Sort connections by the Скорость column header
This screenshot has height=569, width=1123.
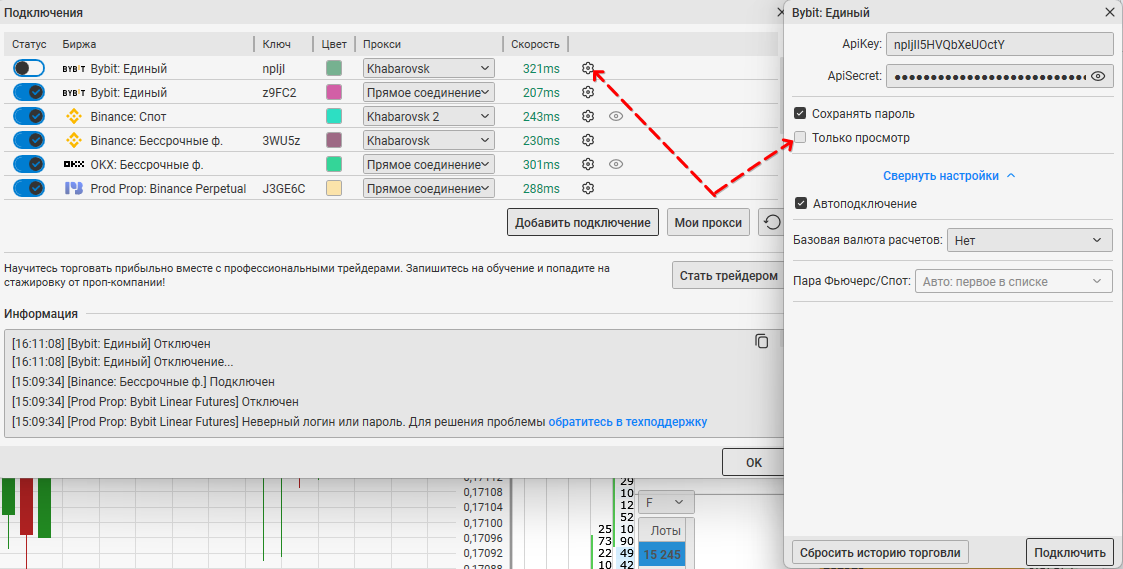(x=535, y=44)
